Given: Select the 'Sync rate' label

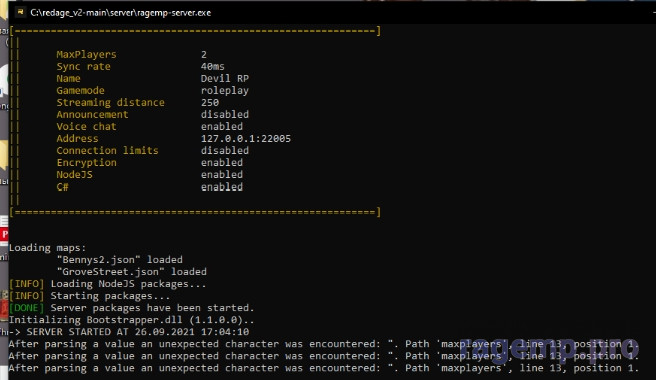Looking at the screenshot, I should 84,67.
